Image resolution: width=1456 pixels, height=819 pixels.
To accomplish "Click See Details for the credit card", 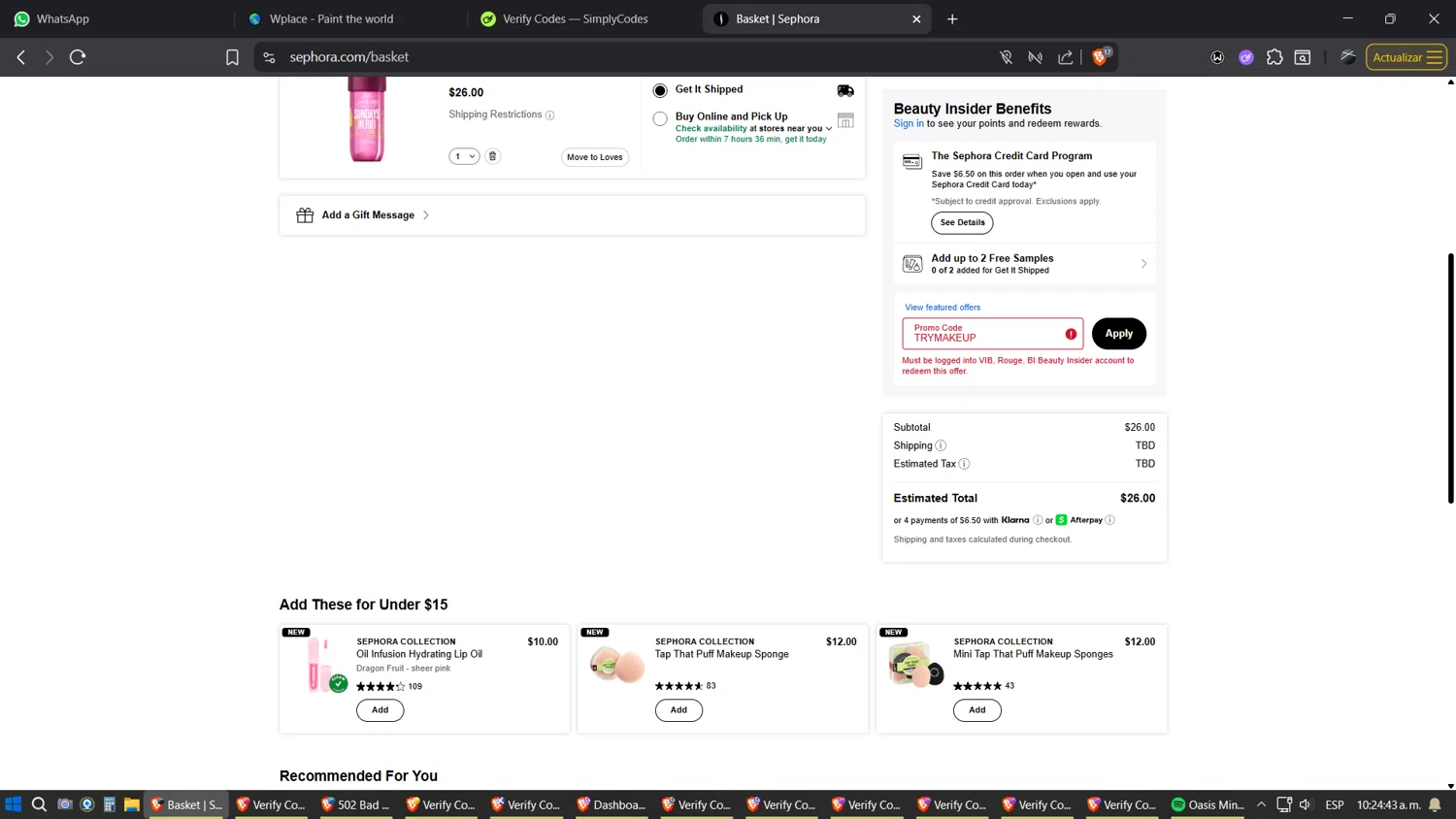I will (x=962, y=223).
